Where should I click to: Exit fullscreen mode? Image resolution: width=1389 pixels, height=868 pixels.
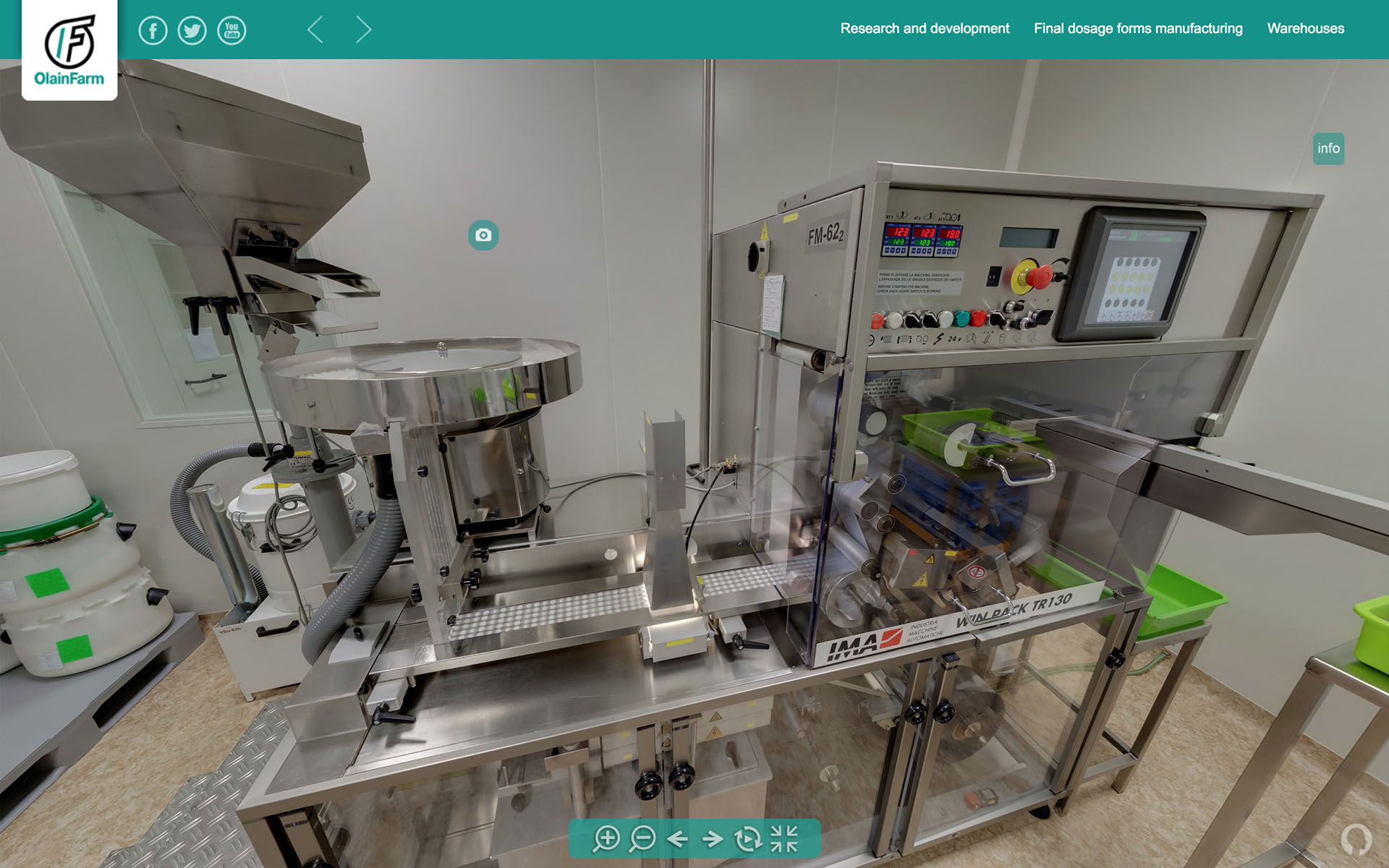783,838
